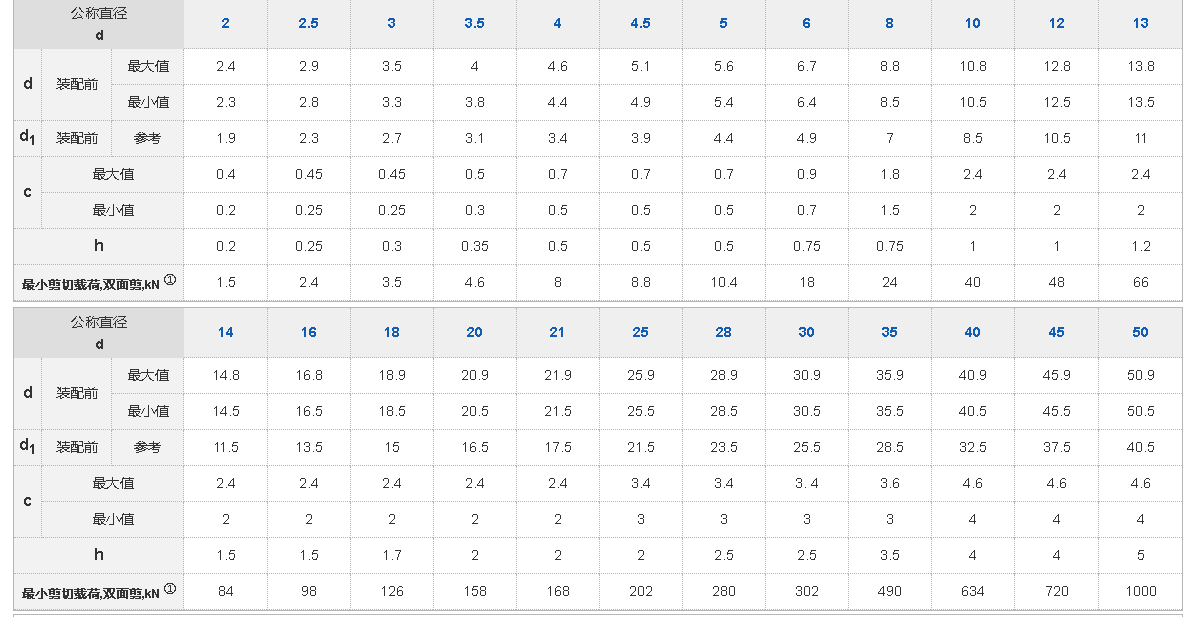1200x617 pixels.
Task: Select the blue diameter 4.5 header link
Action: tap(641, 23)
